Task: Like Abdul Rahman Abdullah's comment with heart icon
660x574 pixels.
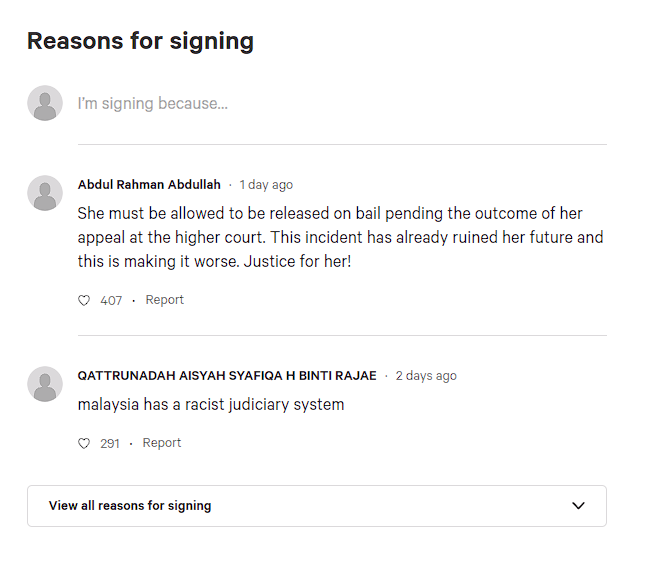Action: tap(84, 300)
